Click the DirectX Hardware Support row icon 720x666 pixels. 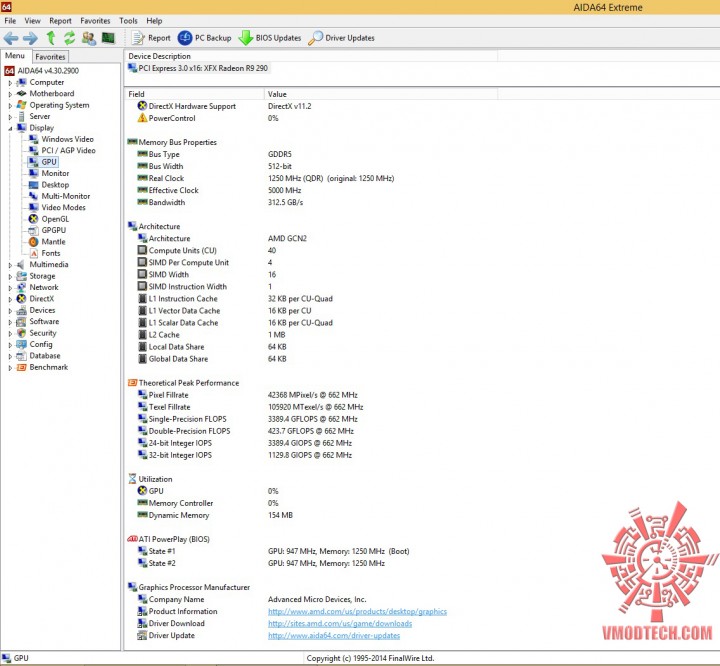[x=142, y=106]
